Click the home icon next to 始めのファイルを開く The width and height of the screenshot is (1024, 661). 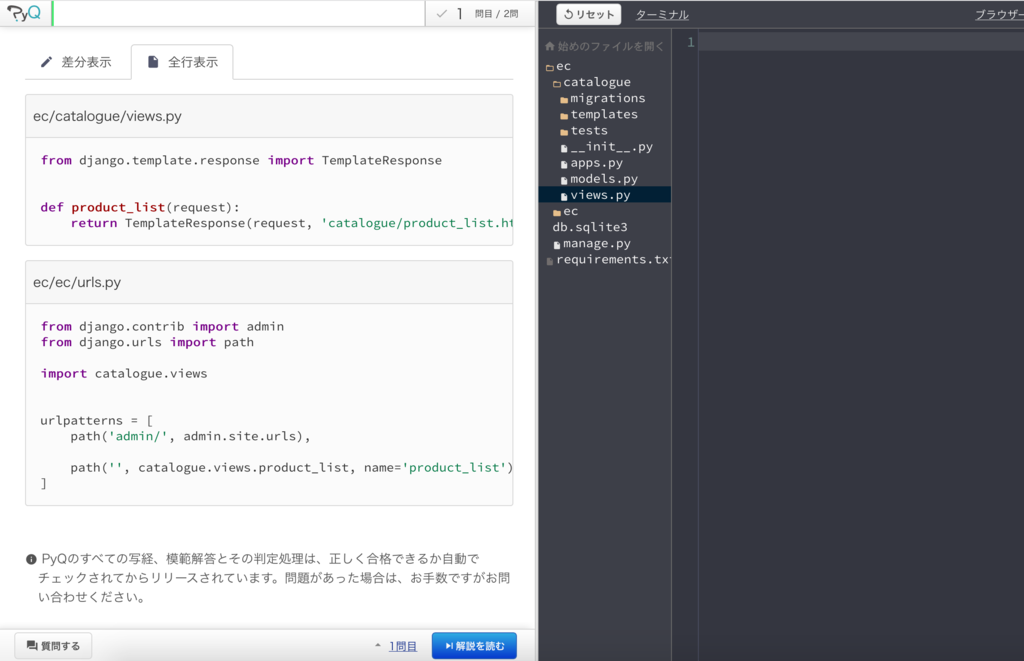[550, 46]
